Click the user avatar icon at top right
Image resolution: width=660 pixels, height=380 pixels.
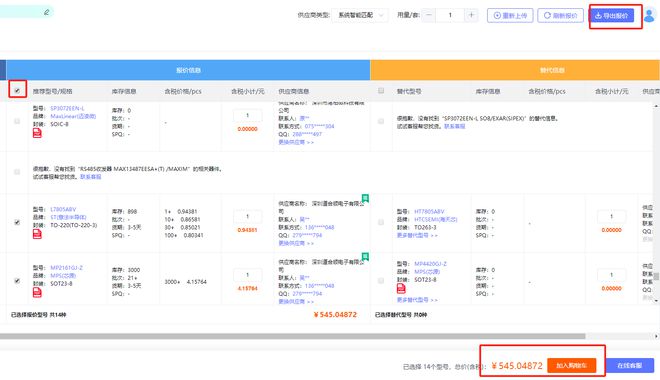649,16
